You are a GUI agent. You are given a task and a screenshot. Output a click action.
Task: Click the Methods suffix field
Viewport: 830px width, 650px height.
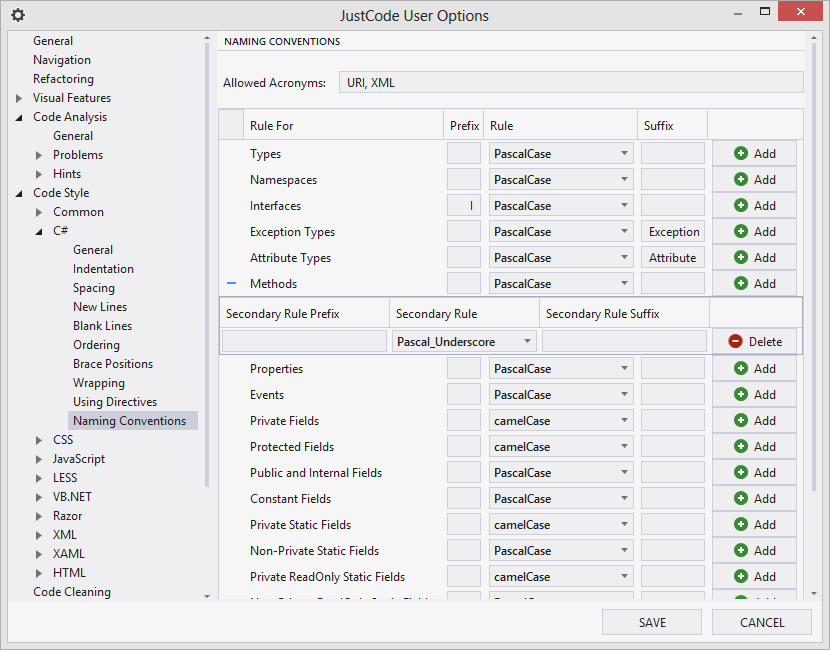tap(673, 283)
